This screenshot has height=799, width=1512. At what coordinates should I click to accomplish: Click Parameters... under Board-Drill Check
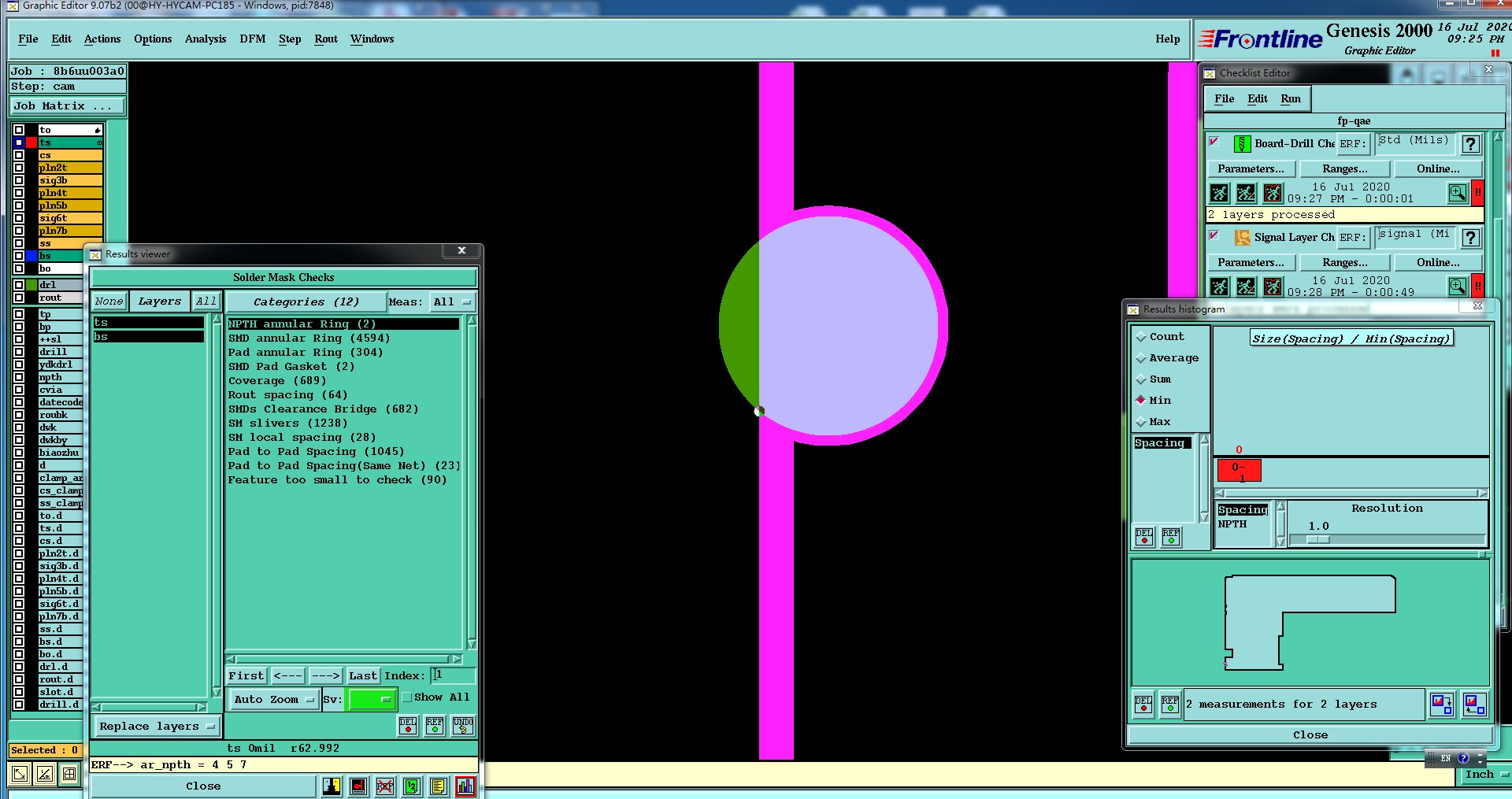coord(1251,169)
